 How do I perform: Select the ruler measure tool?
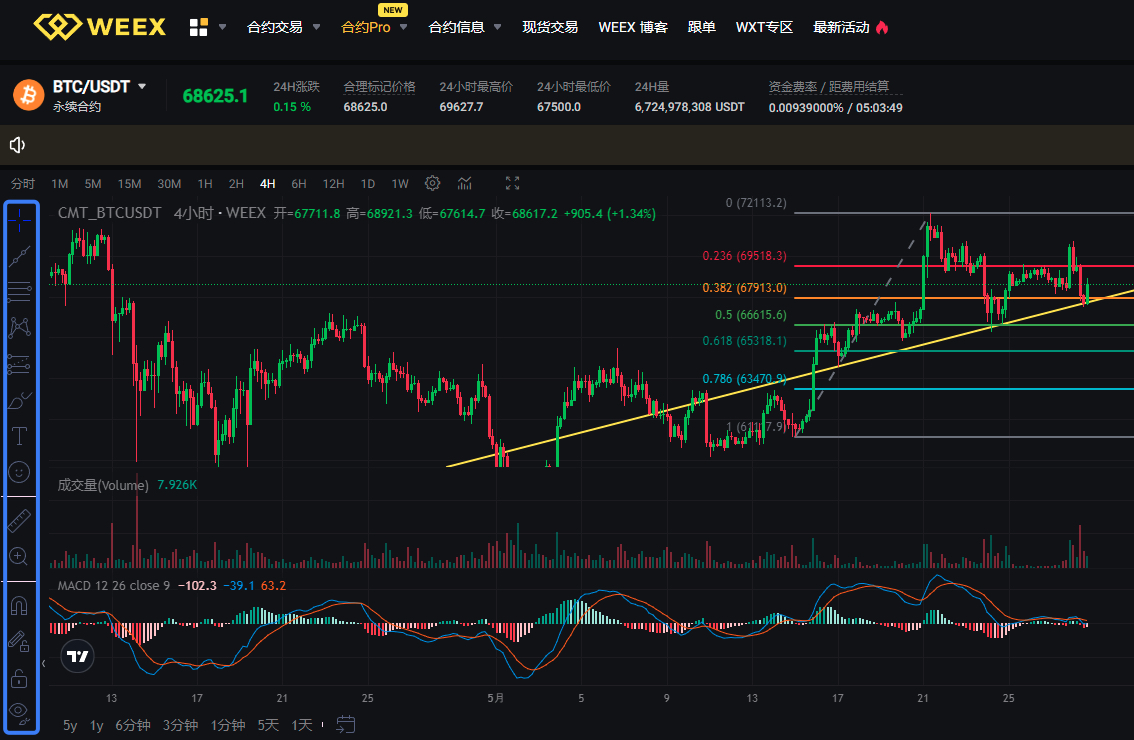pyautogui.click(x=20, y=520)
